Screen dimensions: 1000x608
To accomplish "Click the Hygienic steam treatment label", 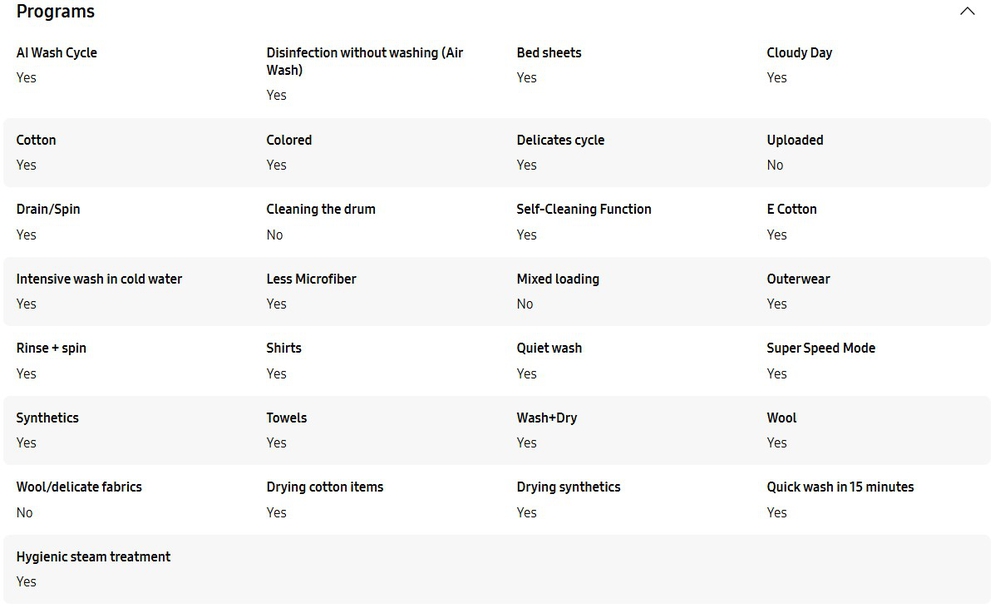I will (x=93, y=557).
